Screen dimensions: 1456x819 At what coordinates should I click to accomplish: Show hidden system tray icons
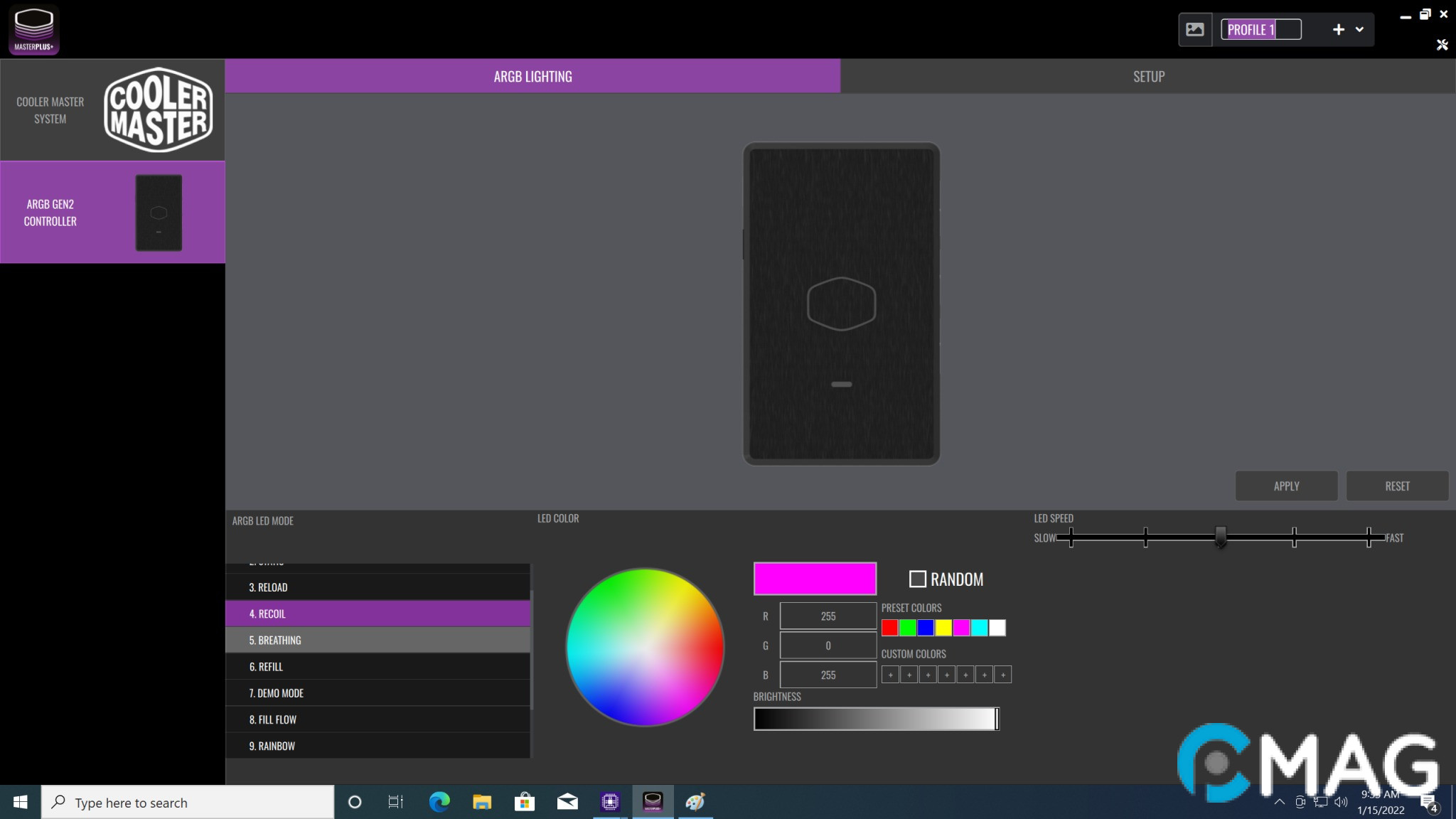1279,802
